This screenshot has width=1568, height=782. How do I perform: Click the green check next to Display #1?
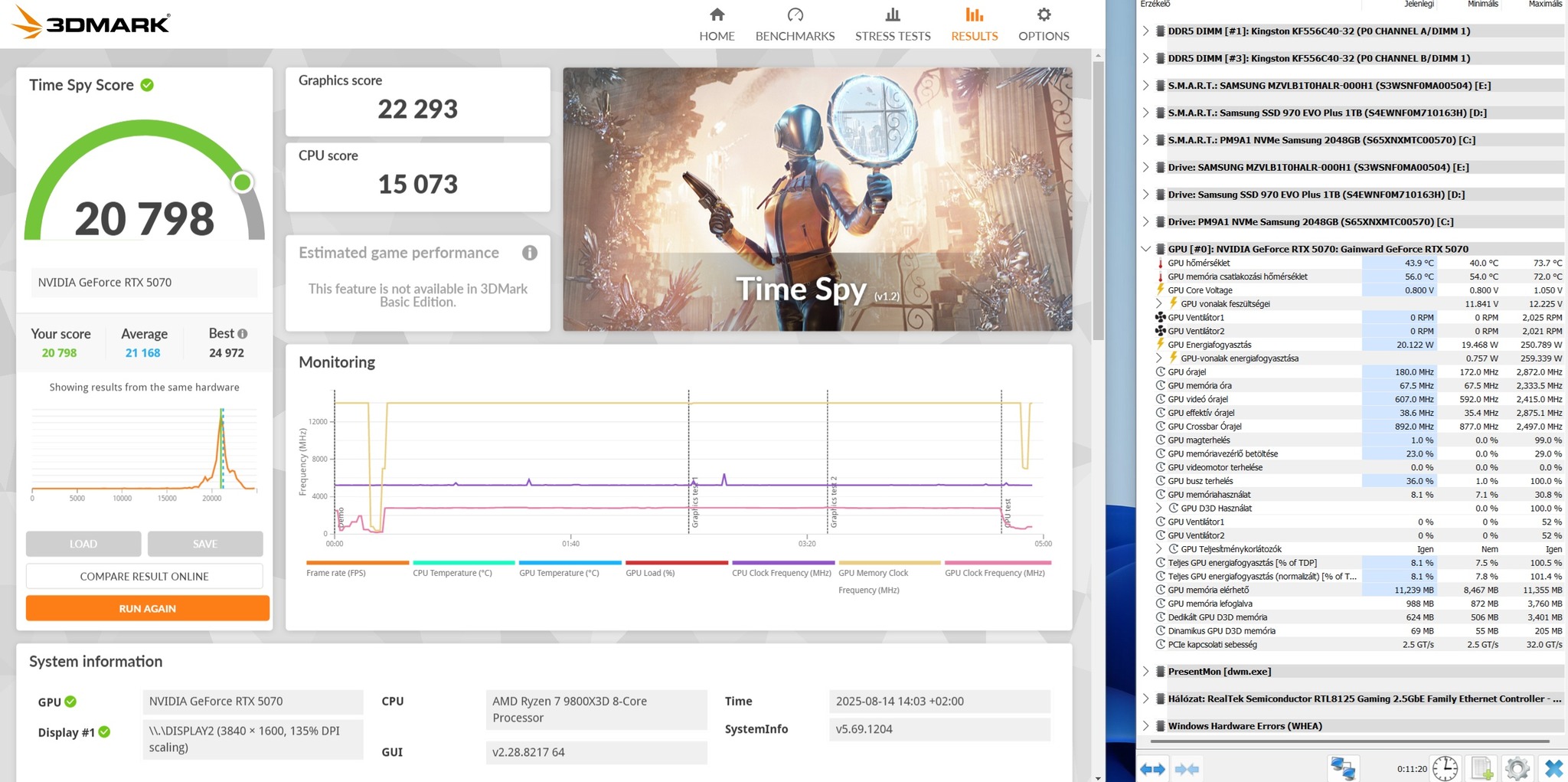(x=105, y=732)
